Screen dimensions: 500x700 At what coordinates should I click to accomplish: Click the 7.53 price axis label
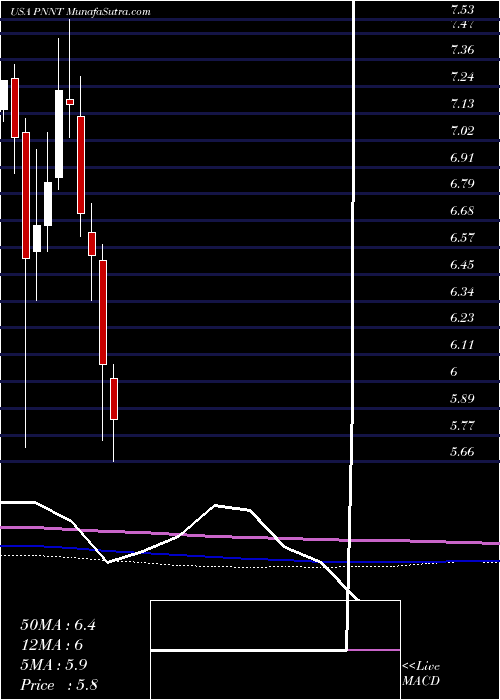[x=461, y=9]
